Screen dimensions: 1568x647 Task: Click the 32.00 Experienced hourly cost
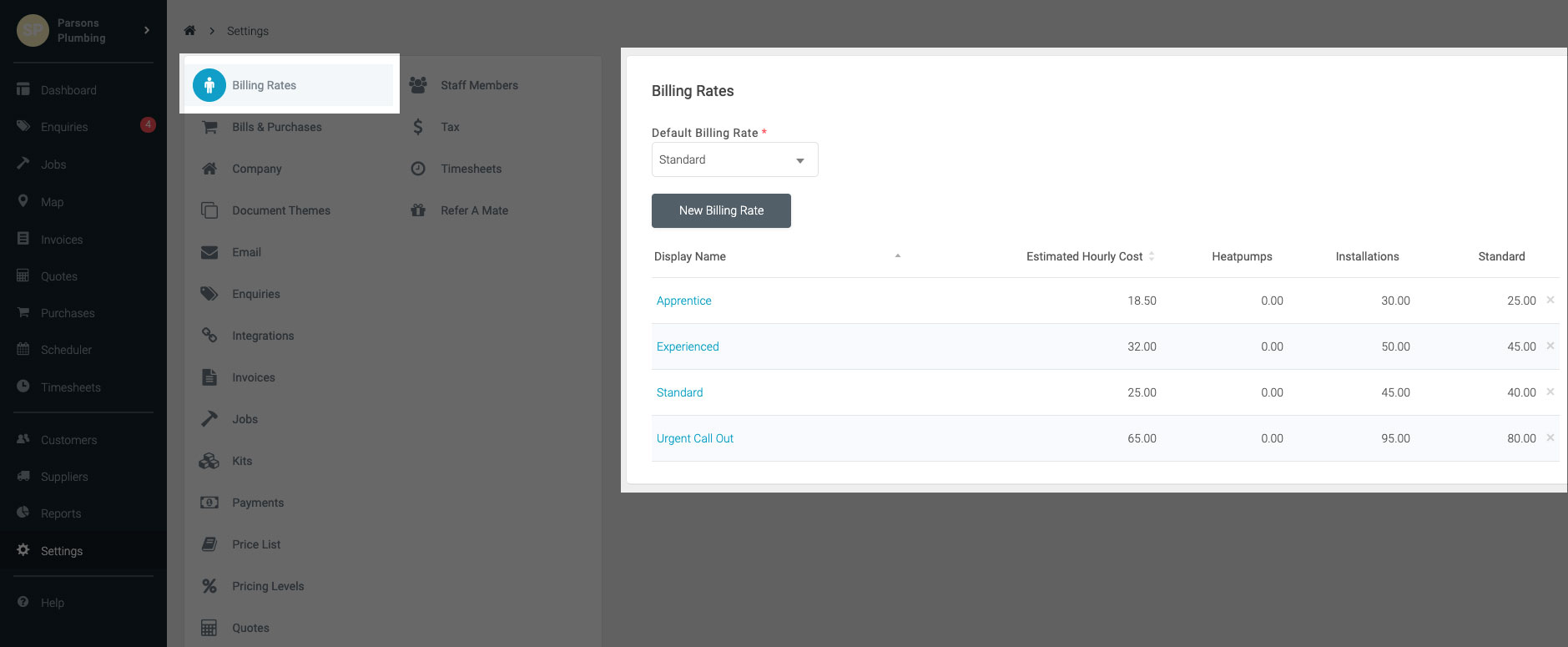coord(1142,346)
